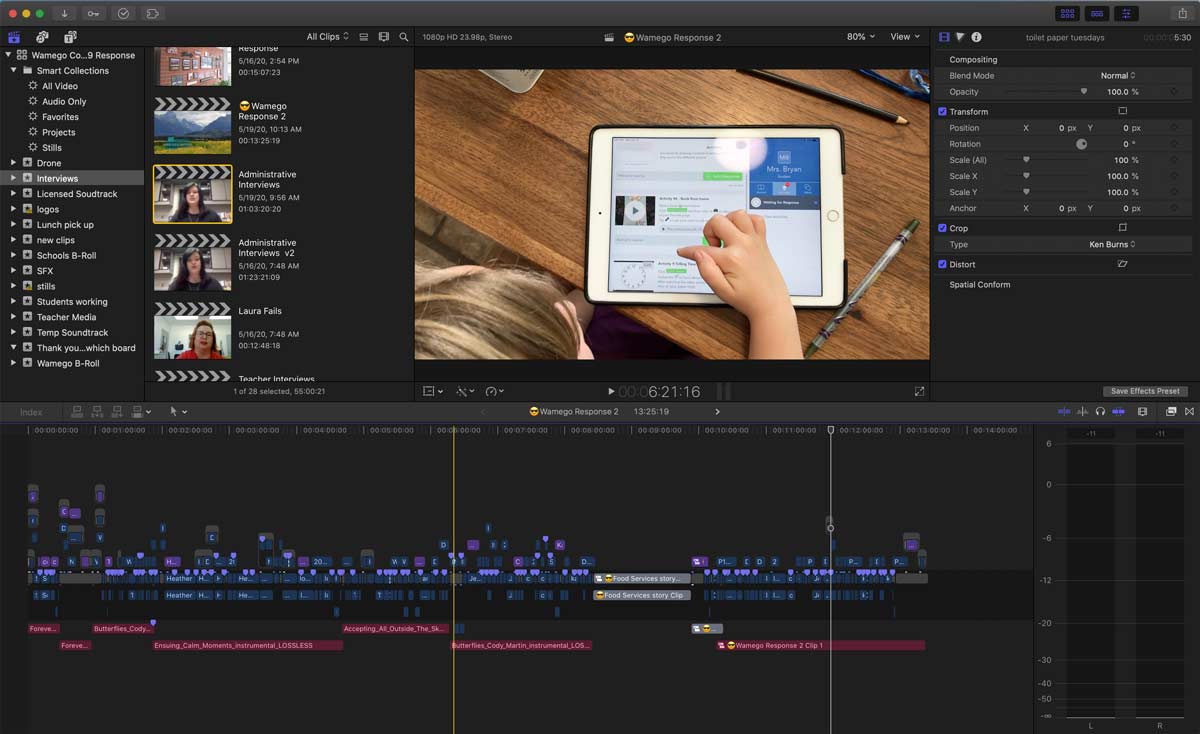Go back in timeline history arrow

(483, 412)
